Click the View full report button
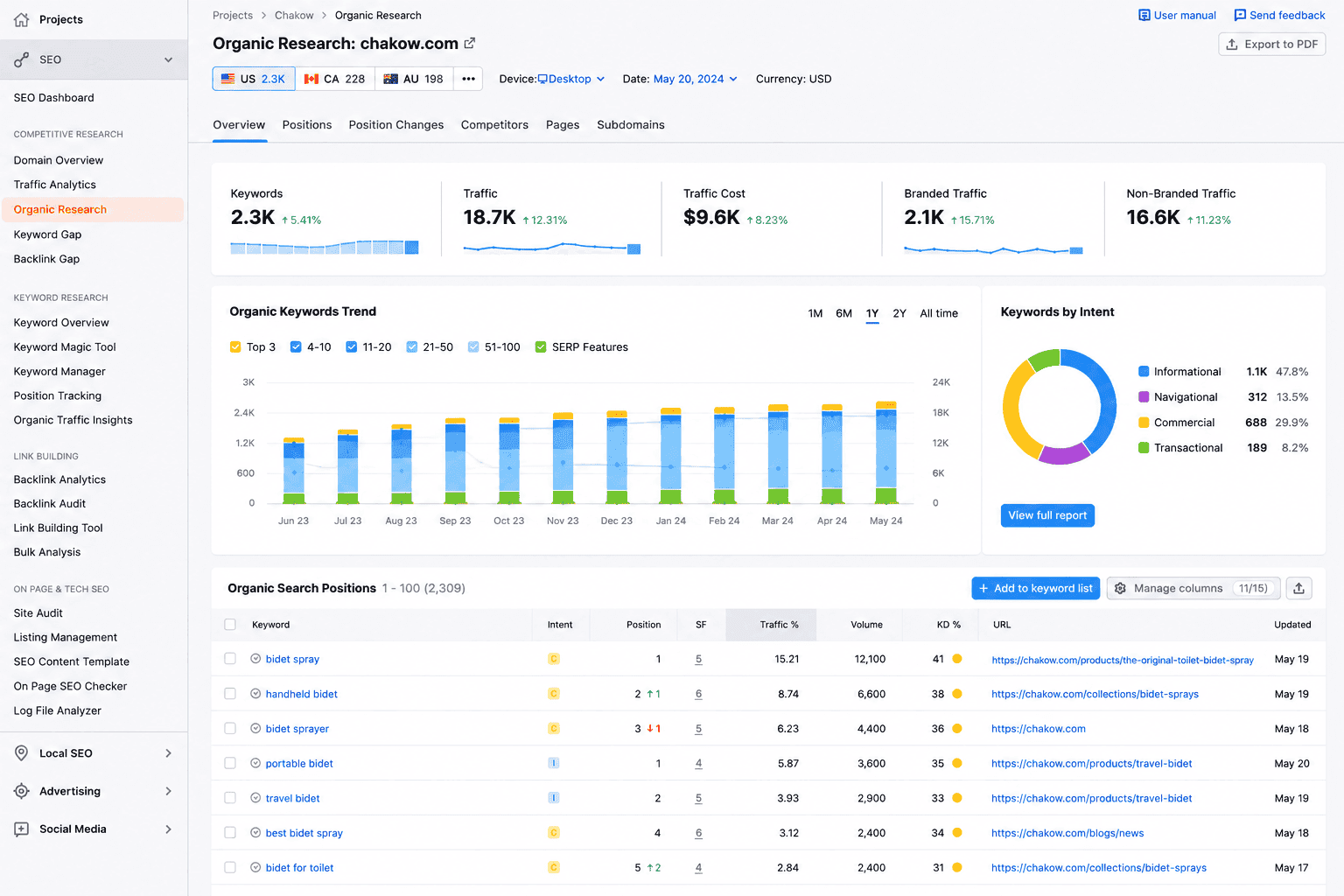The image size is (1344, 896). 1047,515
